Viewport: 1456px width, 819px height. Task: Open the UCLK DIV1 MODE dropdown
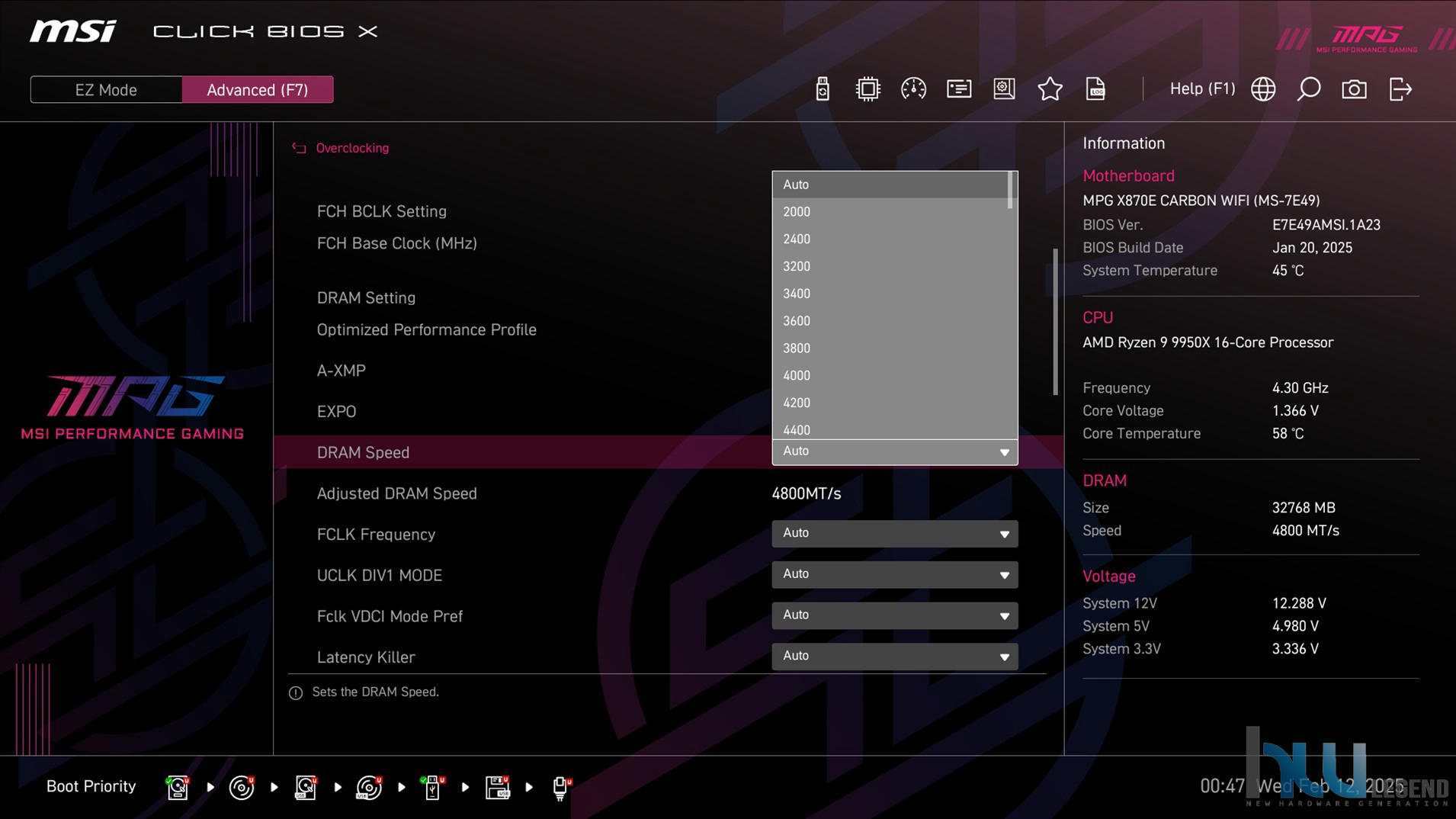[895, 574]
